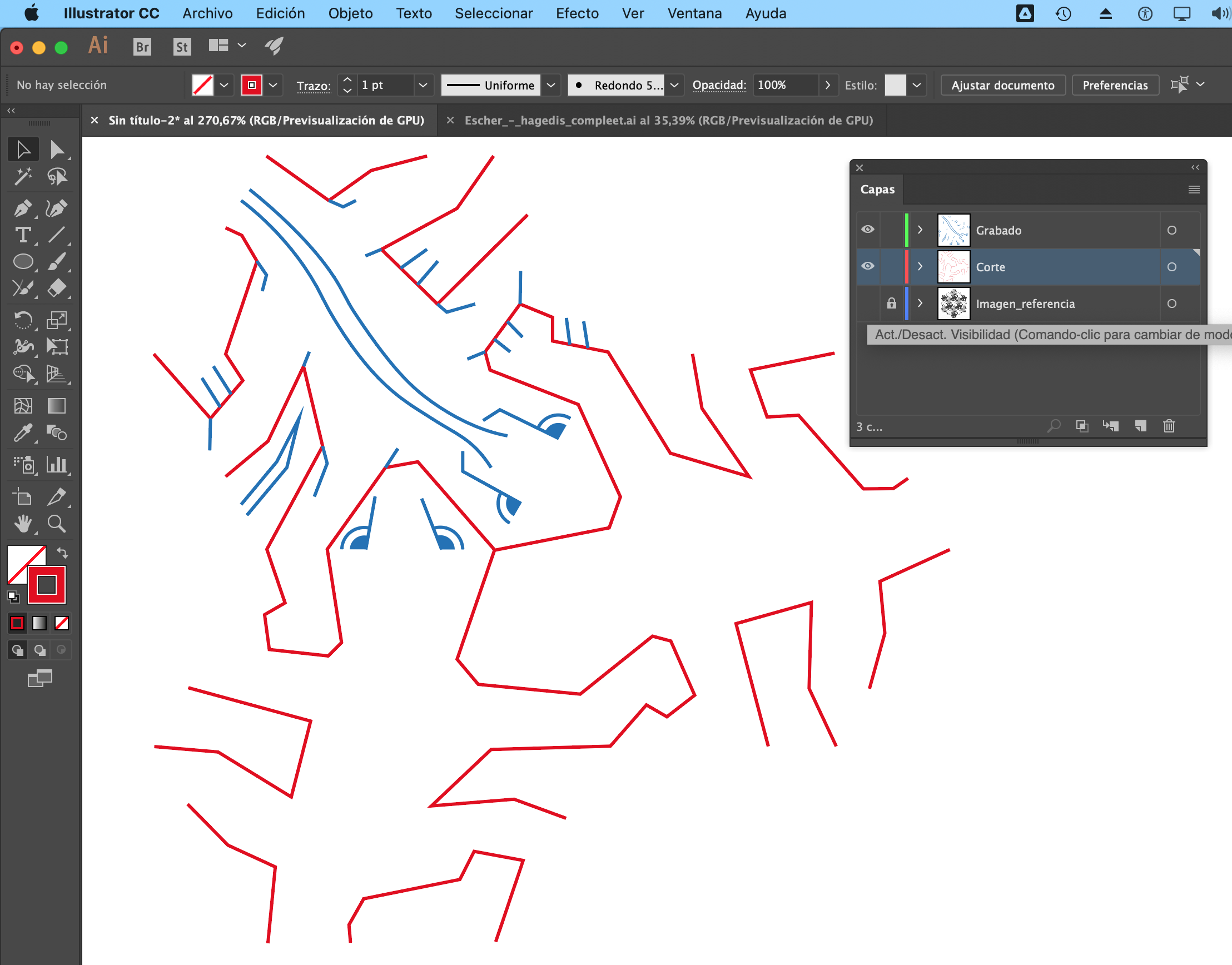1232x965 pixels.
Task: Open the Uniforme stroke profile dropdown
Action: [x=551, y=85]
